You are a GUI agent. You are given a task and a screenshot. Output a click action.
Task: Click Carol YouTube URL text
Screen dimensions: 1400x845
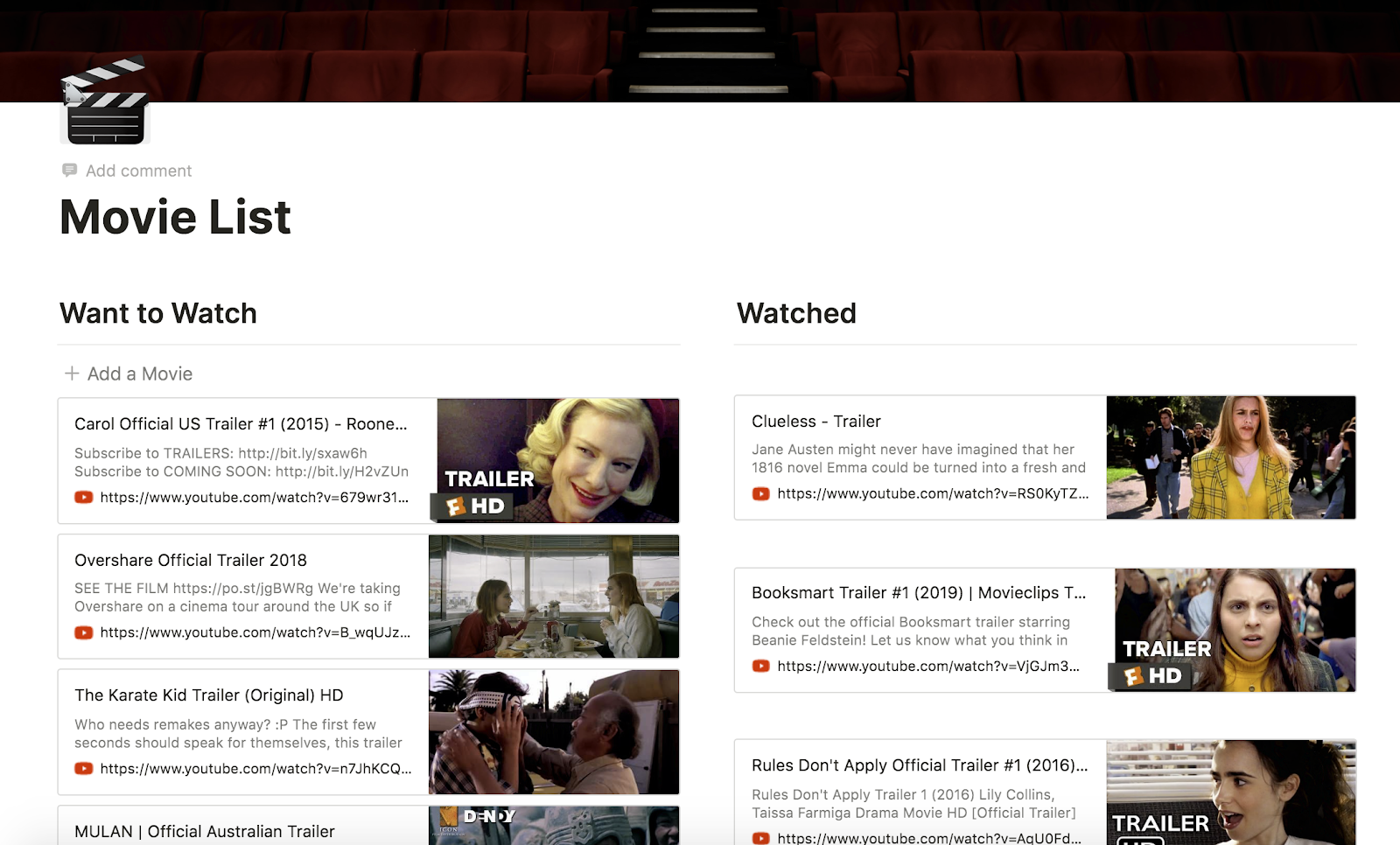[x=255, y=498]
